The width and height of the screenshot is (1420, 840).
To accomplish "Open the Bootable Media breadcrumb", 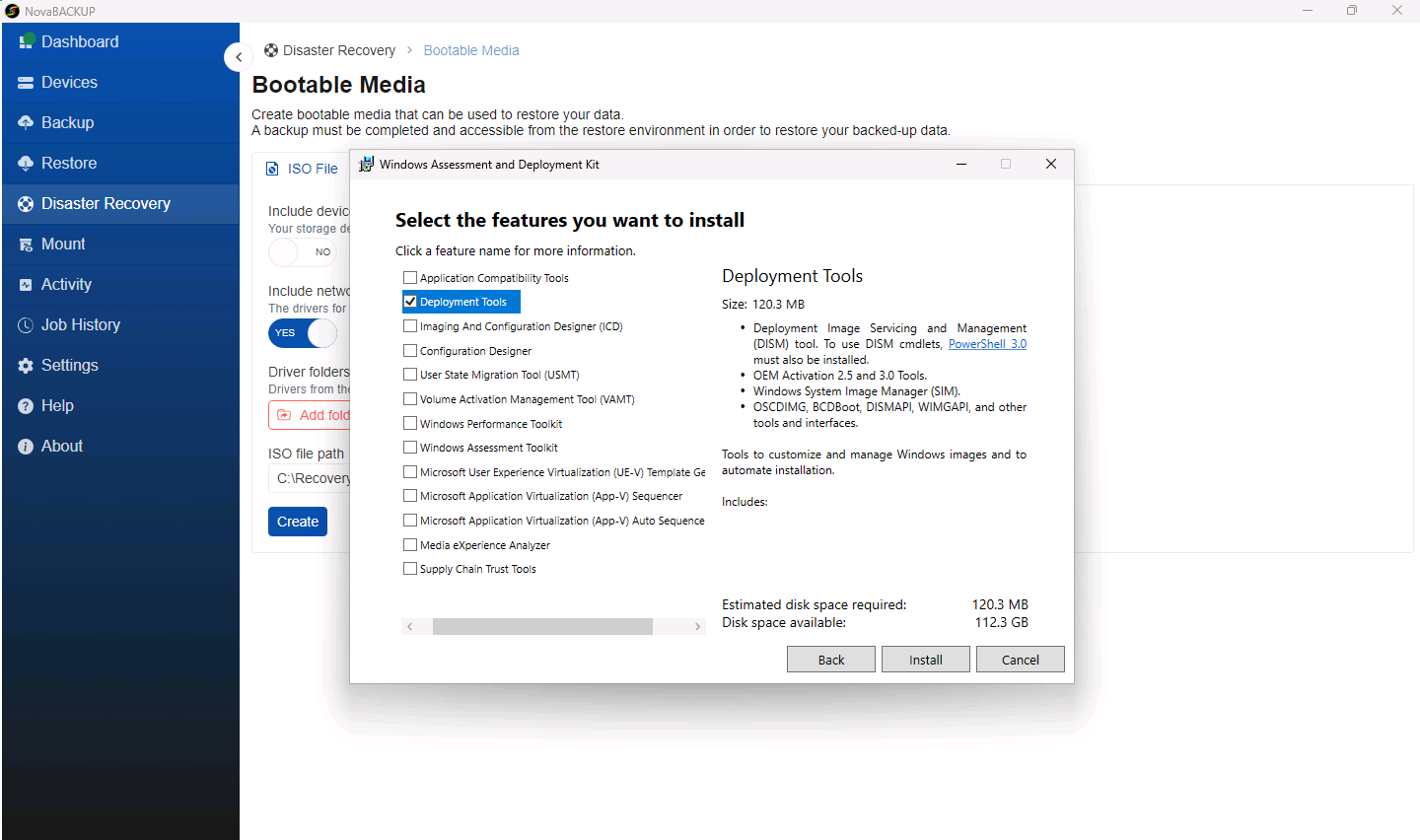I will pos(471,50).
